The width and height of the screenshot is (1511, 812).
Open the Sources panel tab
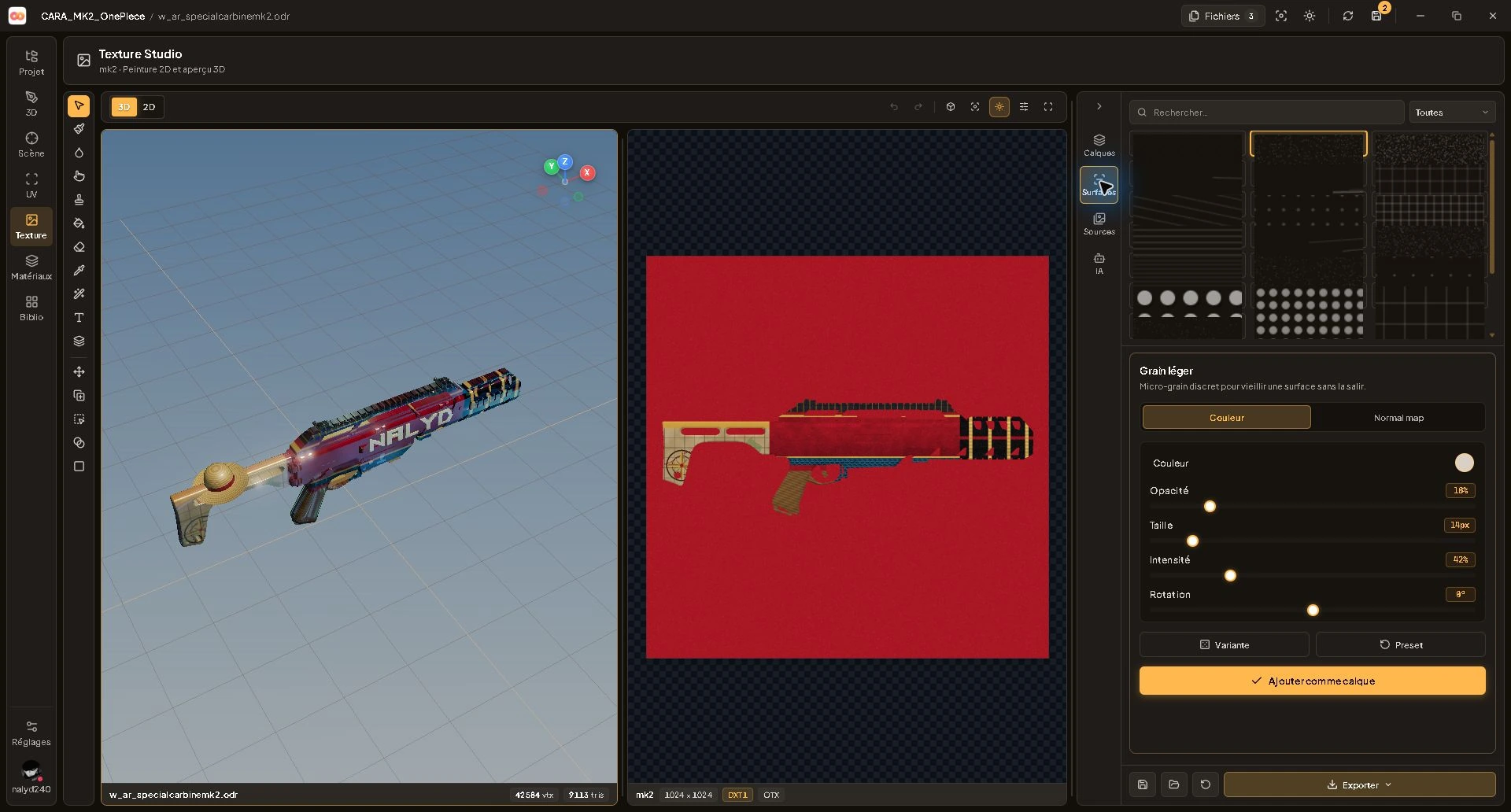1099,224
